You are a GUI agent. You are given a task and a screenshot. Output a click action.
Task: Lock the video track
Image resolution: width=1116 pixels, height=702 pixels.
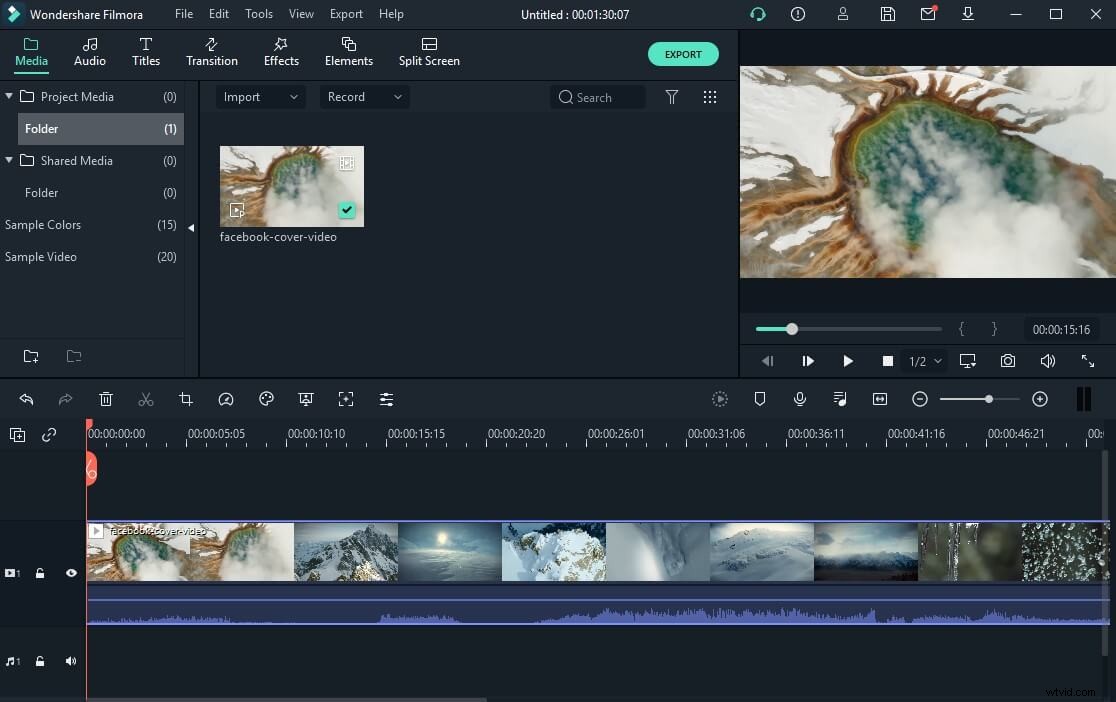click(x=40, y=573)
